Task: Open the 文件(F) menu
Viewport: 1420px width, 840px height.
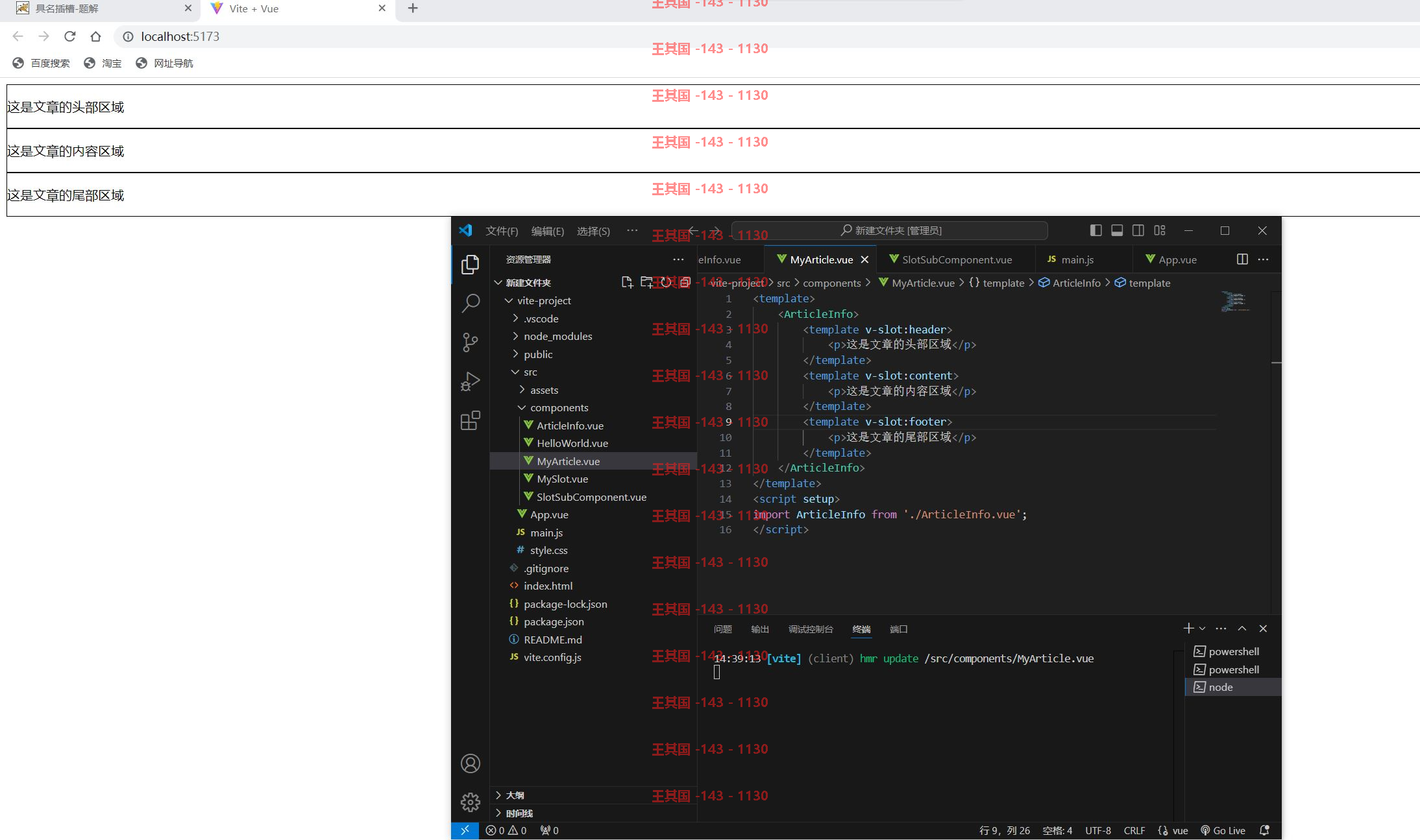Action: [502, 231]
